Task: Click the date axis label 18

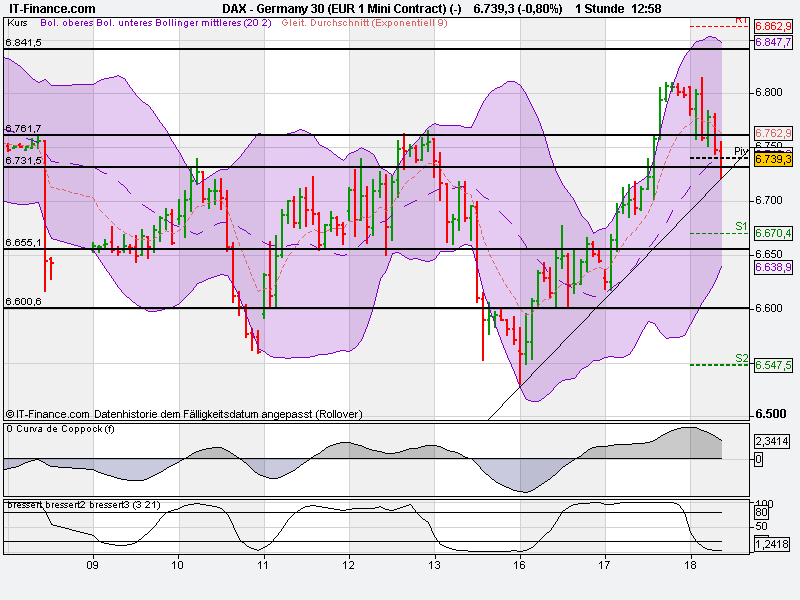Action: [690, 565]
